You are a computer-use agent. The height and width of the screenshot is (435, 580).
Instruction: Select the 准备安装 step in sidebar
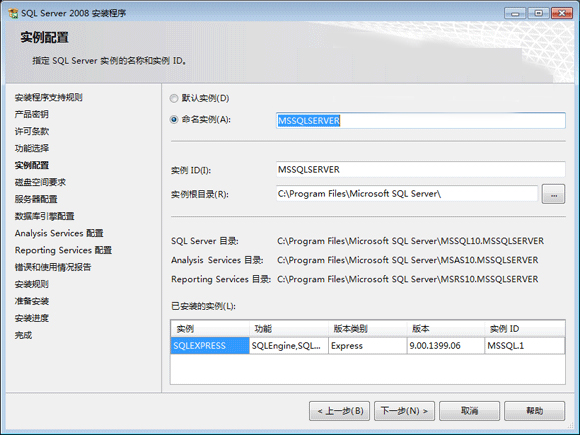click(x=31, y=301)
